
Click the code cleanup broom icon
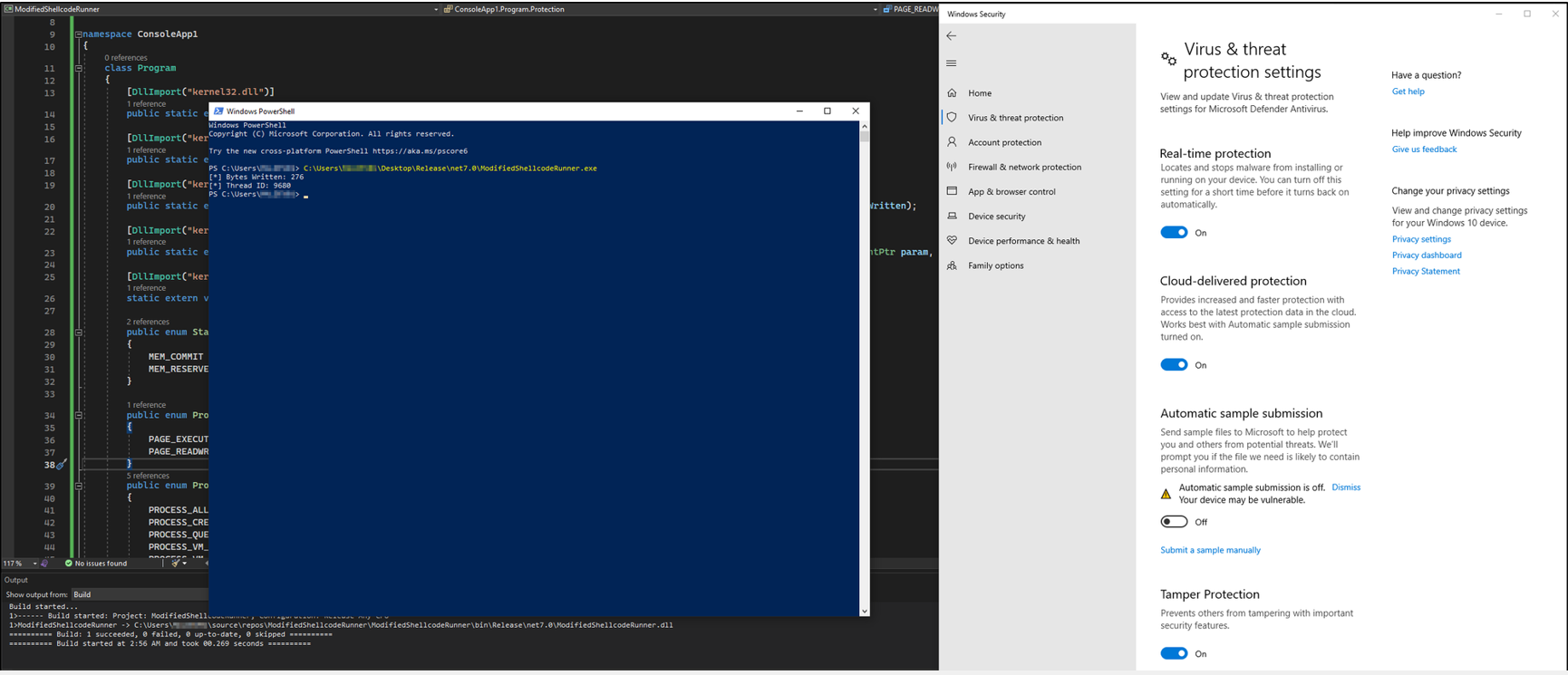click(x=175, y=564)
